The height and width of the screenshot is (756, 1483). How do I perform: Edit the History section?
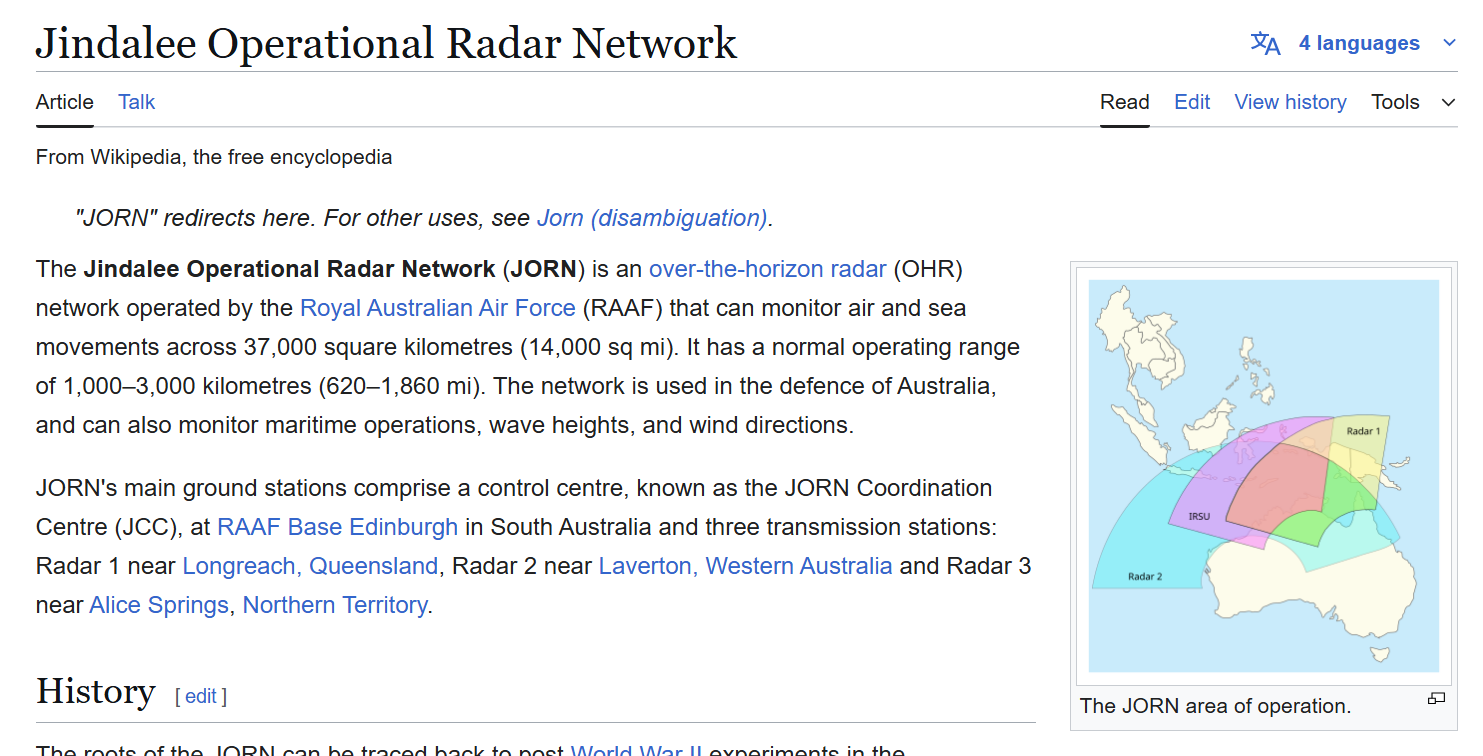point(200,696)
